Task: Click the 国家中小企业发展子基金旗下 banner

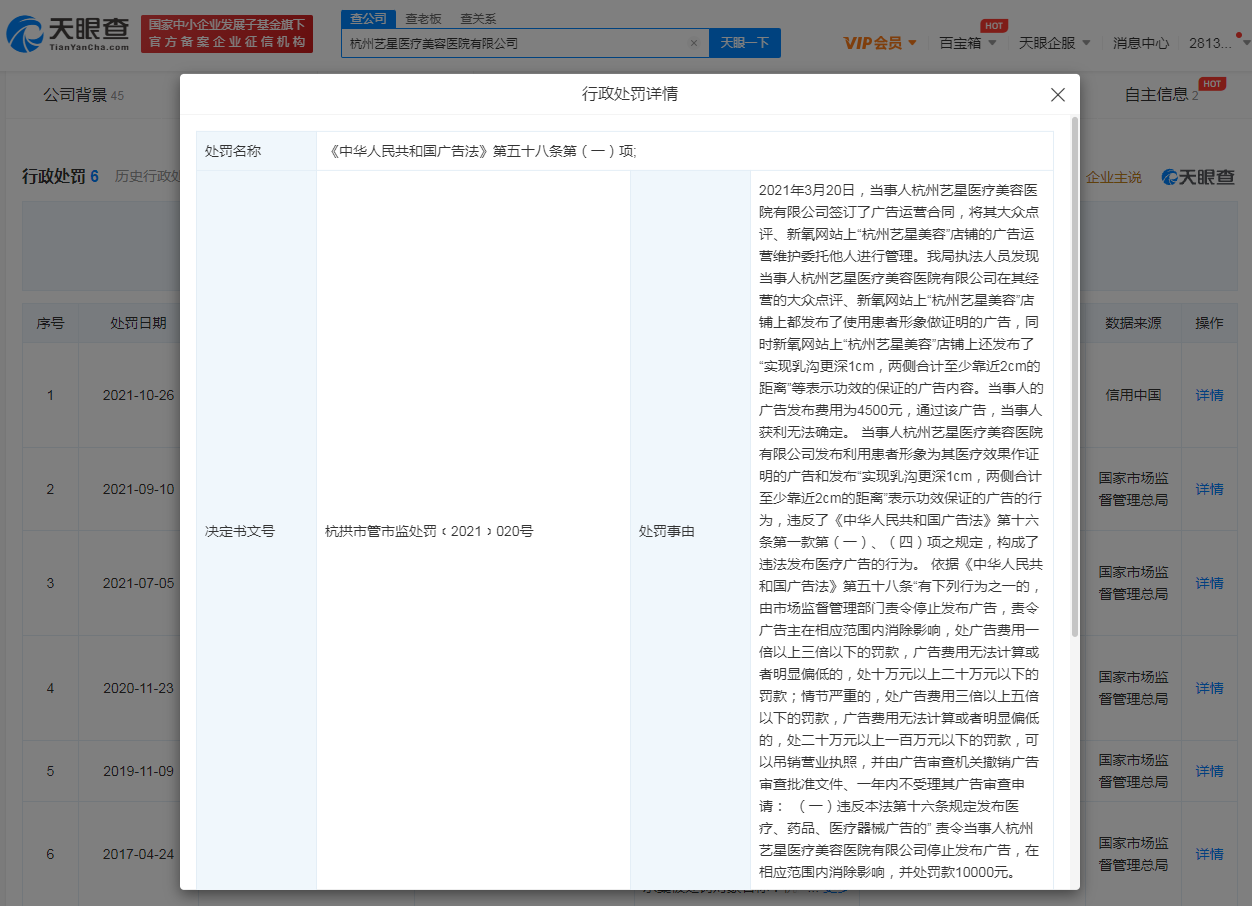Action: 227,34
